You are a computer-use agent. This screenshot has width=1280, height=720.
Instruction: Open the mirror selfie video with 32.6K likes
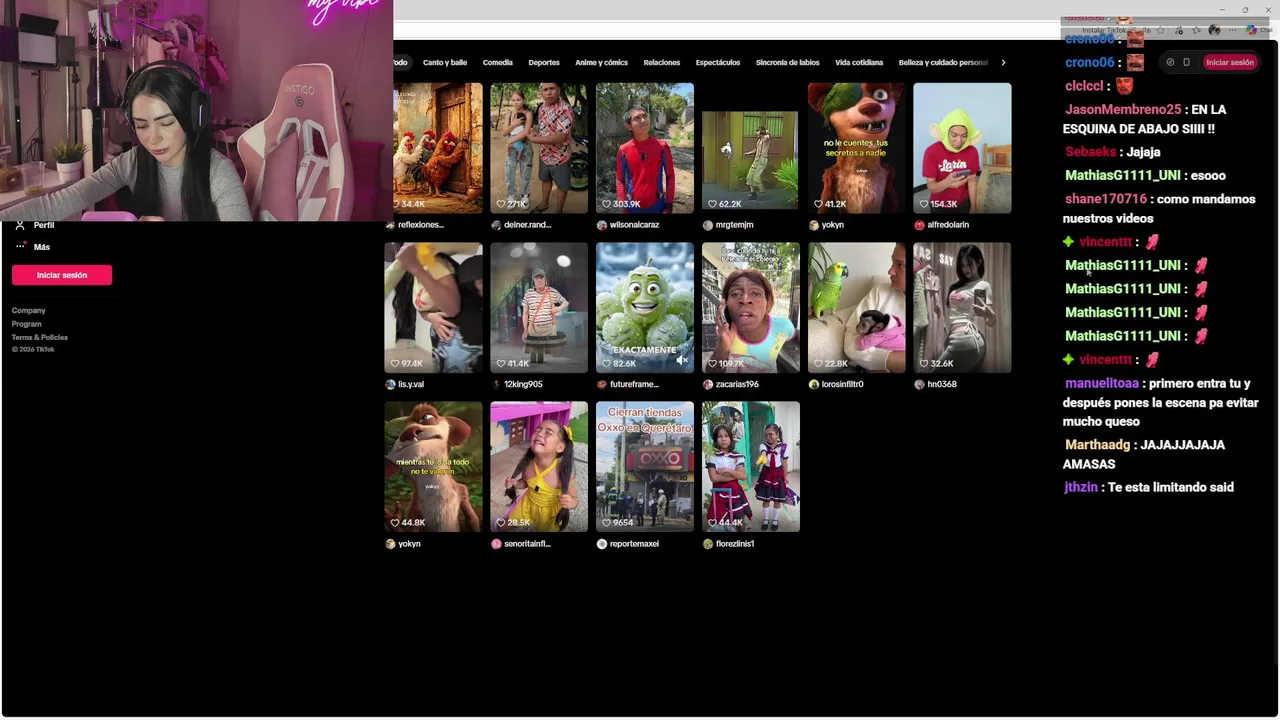[x=962, y=308]
